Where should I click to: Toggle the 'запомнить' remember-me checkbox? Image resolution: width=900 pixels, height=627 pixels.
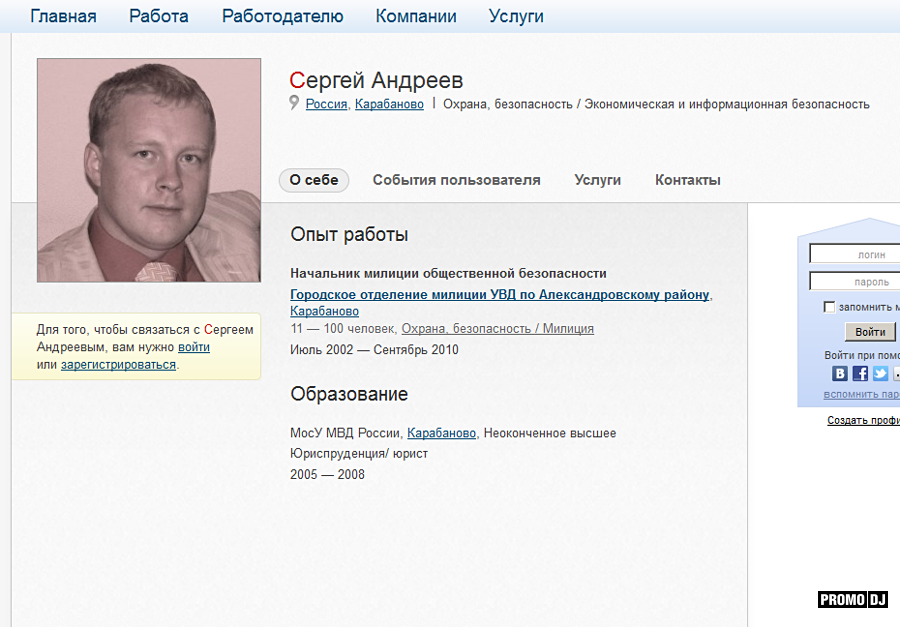tap(829, 307)
